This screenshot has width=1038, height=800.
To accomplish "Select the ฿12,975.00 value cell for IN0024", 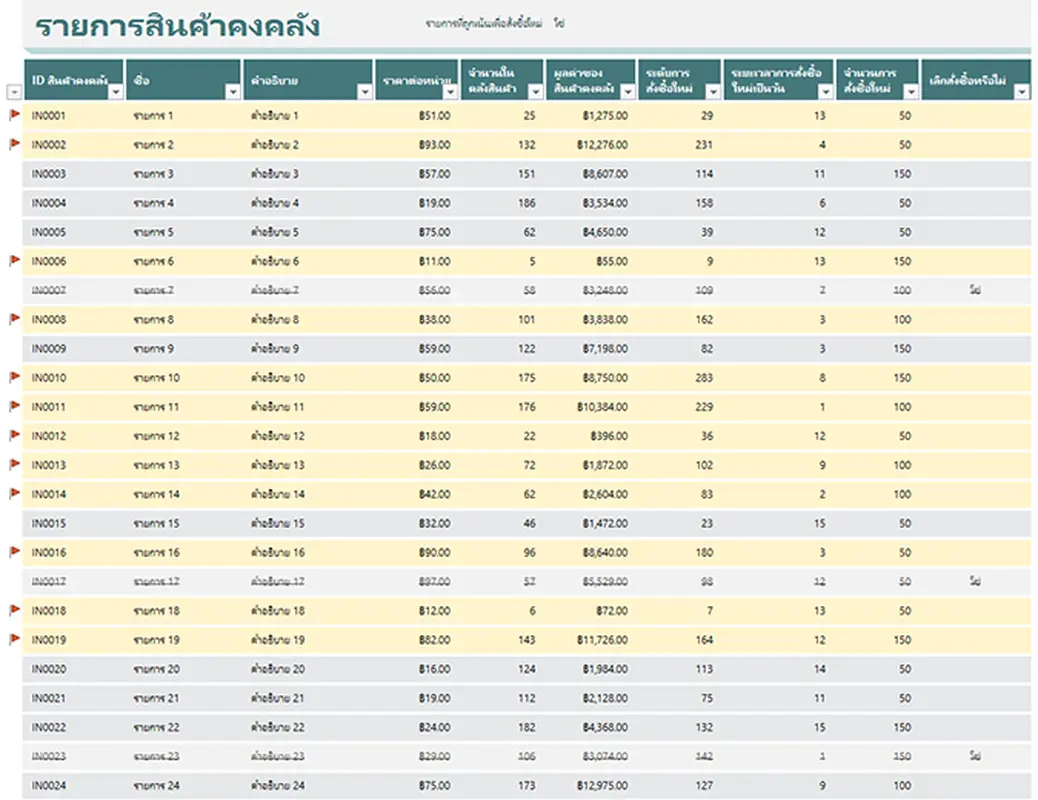I will coord(603,785).
